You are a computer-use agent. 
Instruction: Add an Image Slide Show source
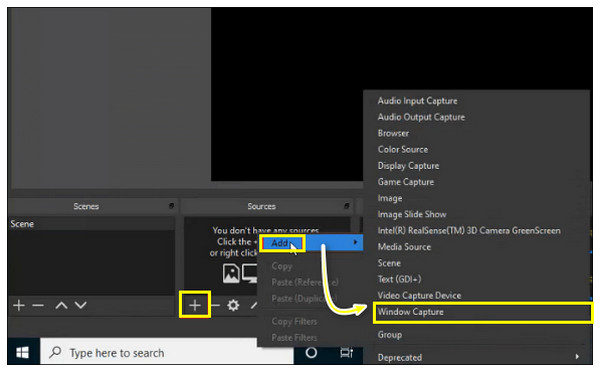412,214
